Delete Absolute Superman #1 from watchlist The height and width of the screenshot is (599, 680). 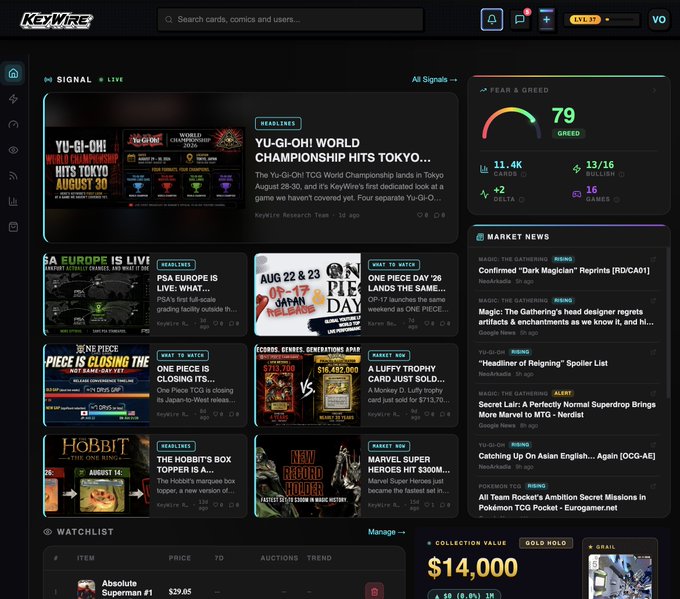point(374,591)
